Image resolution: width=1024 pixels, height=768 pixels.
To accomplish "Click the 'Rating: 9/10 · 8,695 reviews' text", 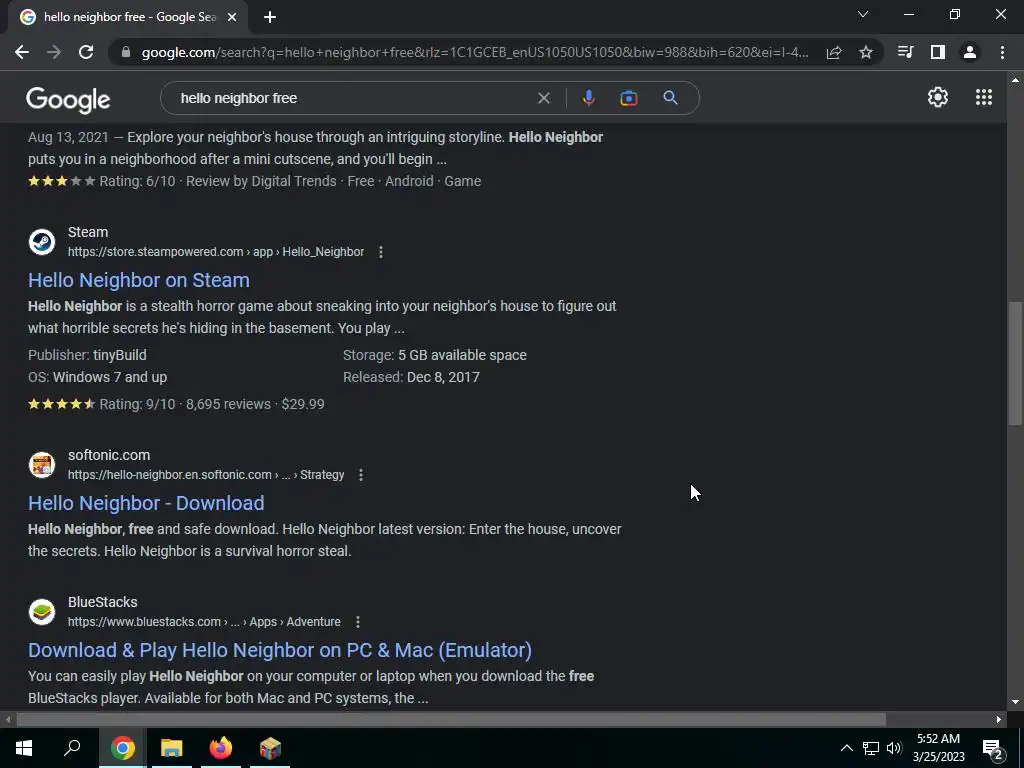I will coord(185,404).
